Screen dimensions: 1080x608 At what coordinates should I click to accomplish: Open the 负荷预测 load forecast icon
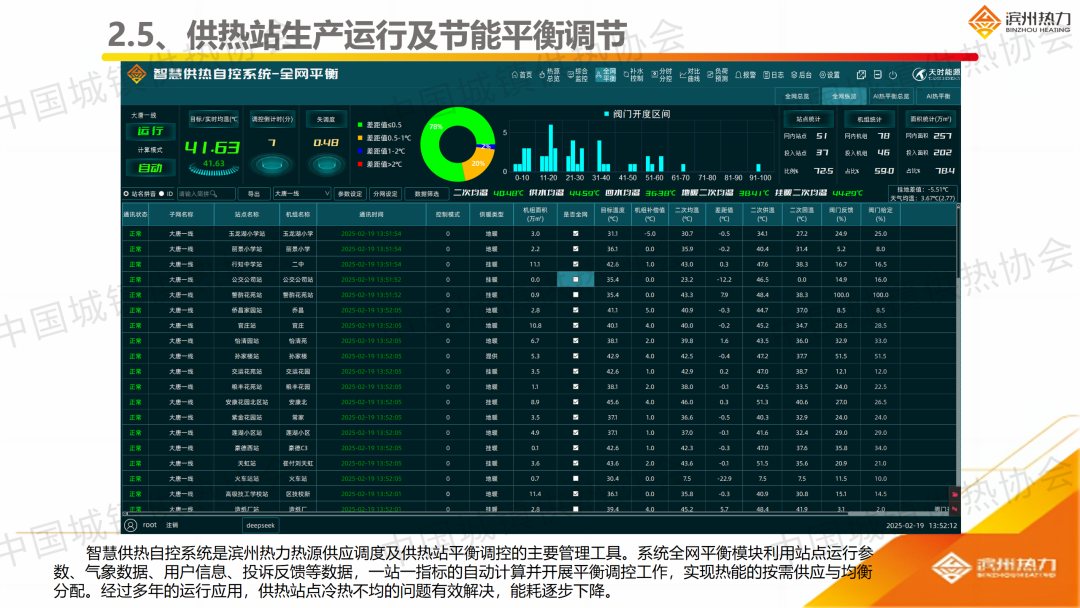(717, 75)
